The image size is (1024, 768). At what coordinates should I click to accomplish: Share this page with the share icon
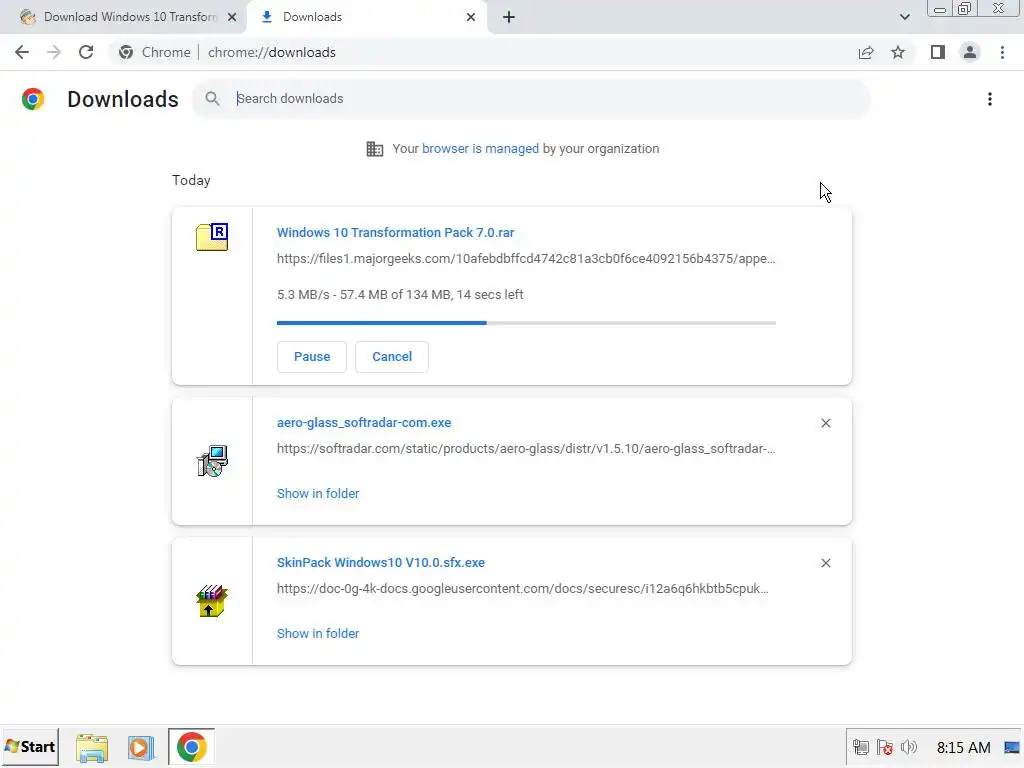866,52
